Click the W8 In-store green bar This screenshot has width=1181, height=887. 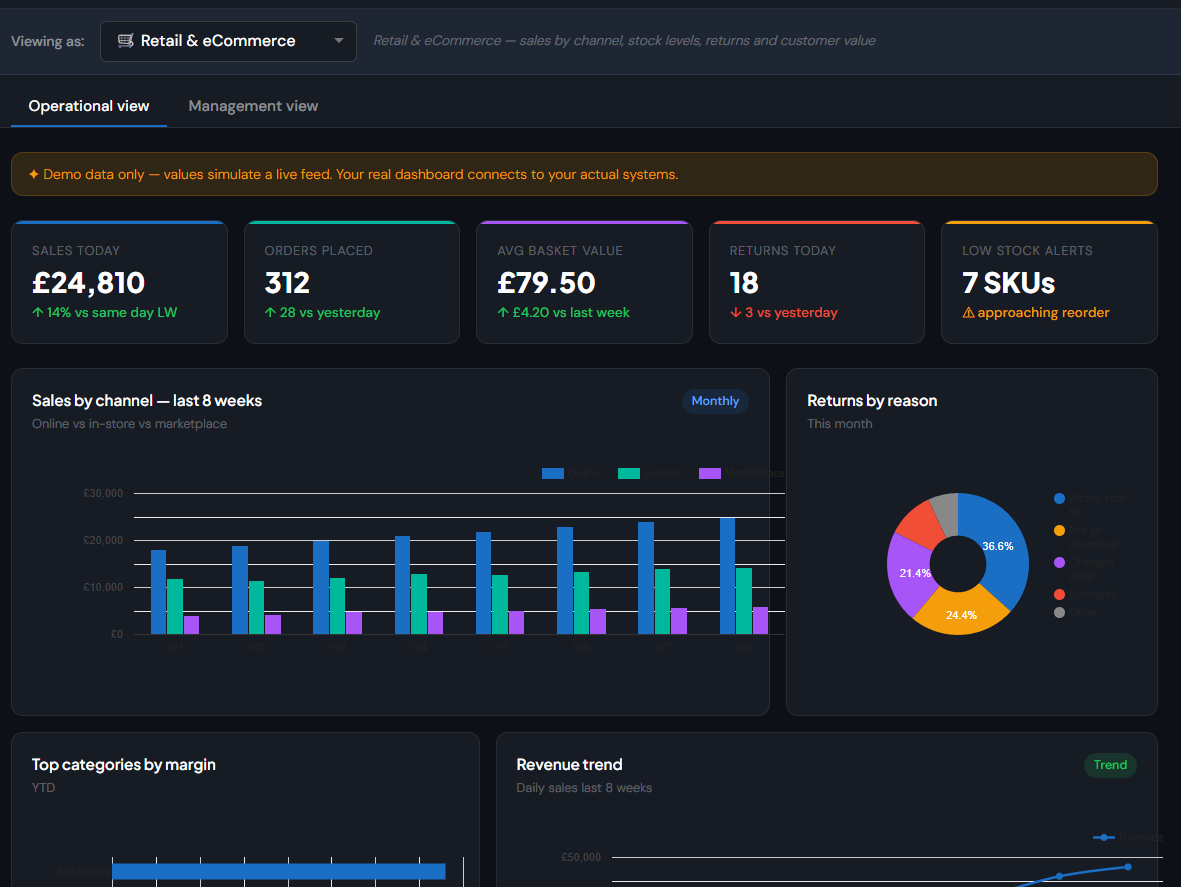click(744, 601)
